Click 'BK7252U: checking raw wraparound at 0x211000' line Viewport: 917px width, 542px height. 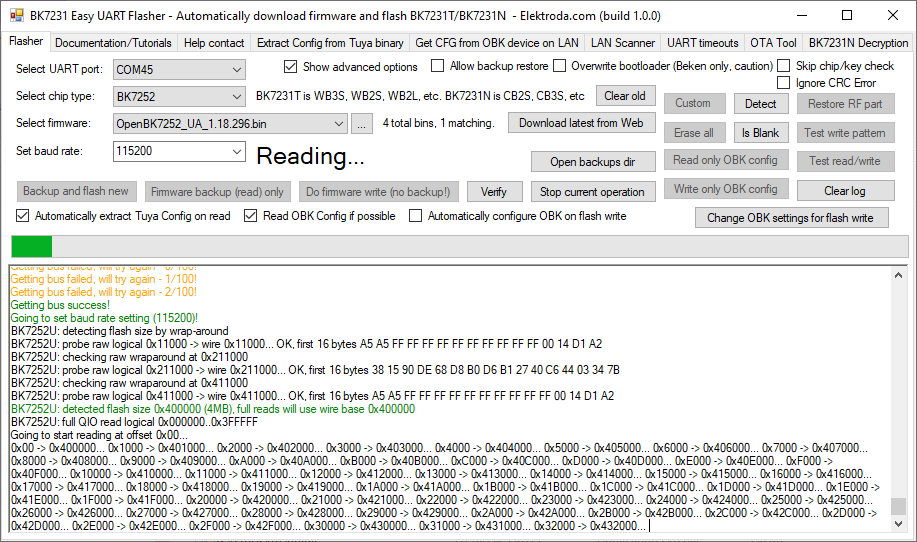pos(129,357)
